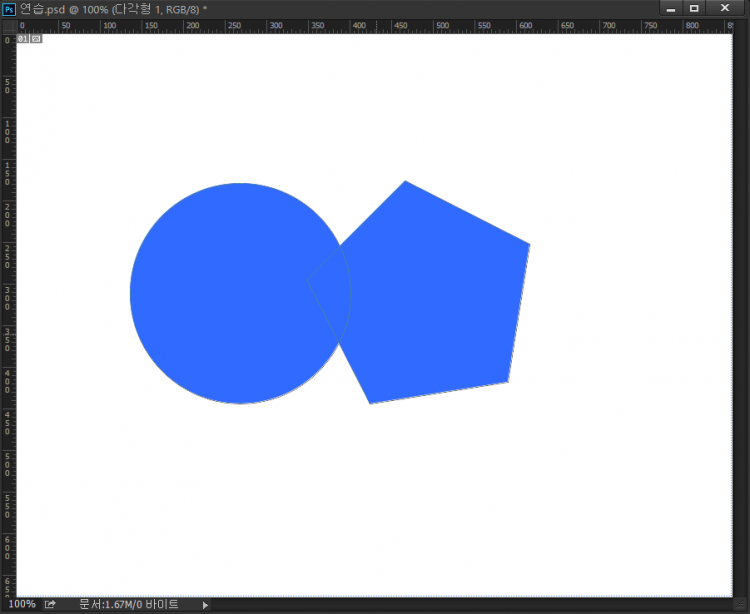This screenshot has width=750, height=614.
Task: Click the Photoshop icon in the title bar
Action: click(x=9, y=8)
